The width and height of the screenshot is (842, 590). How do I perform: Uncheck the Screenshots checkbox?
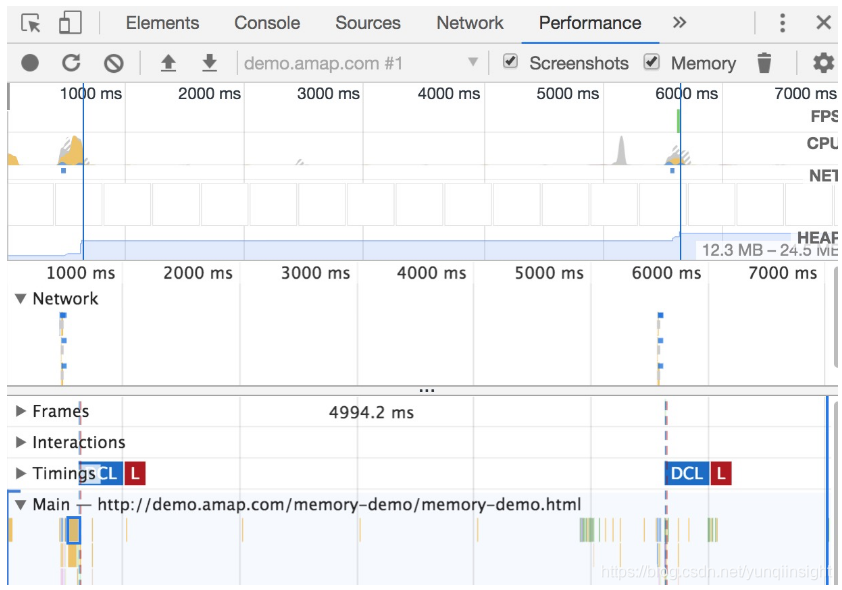pos(510,61)
